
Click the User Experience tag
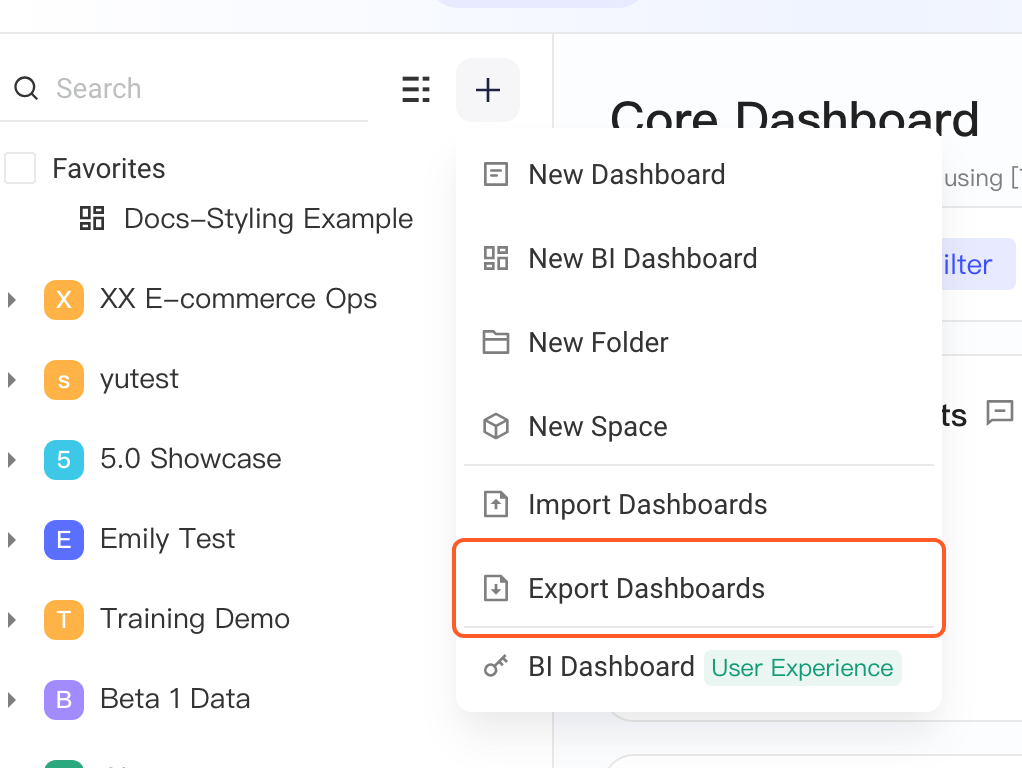tap(802, 668)
